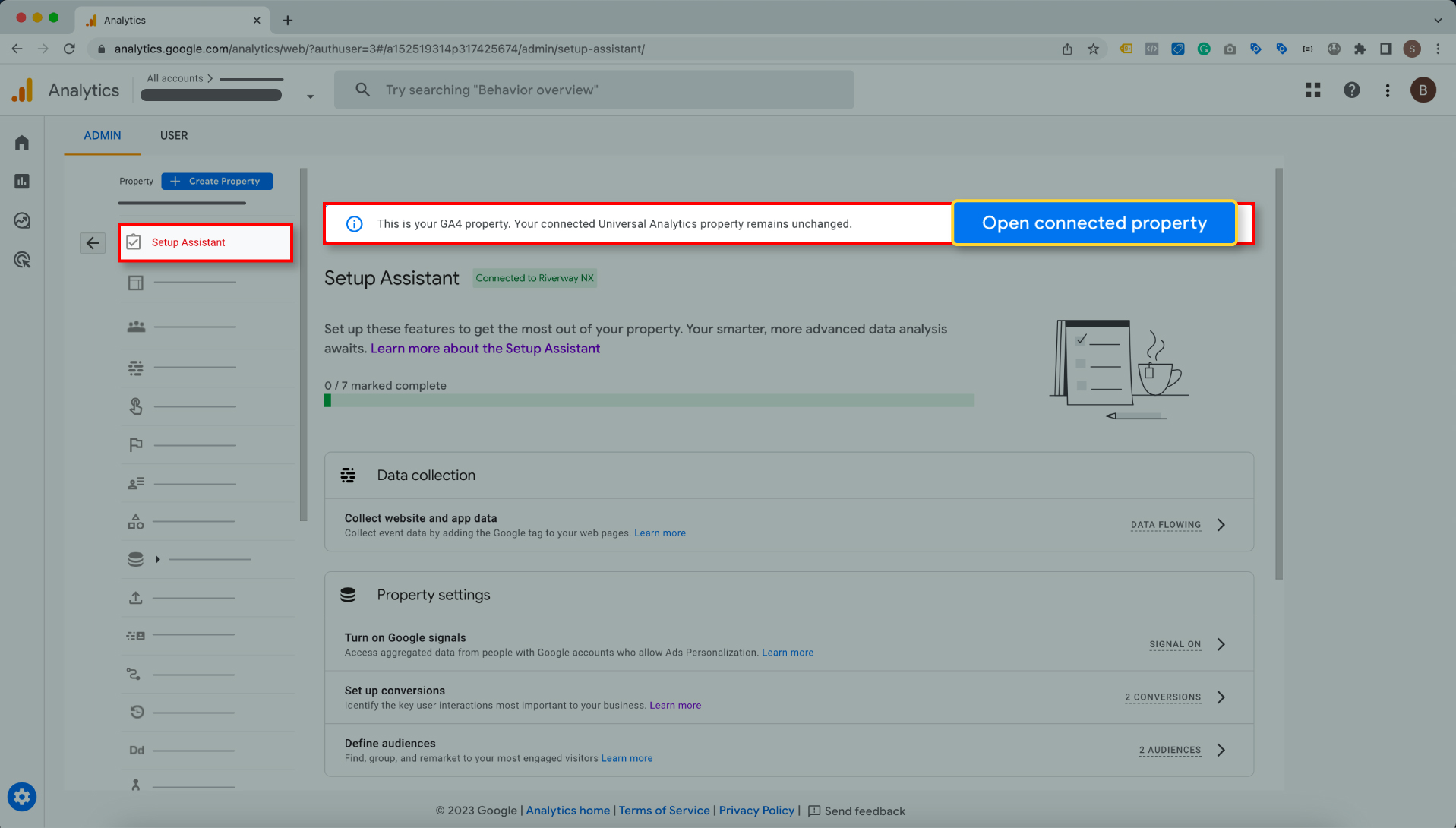Expand the 2 Audiences row chevron
The image size is (1456, 828).
pos(1221,750)
